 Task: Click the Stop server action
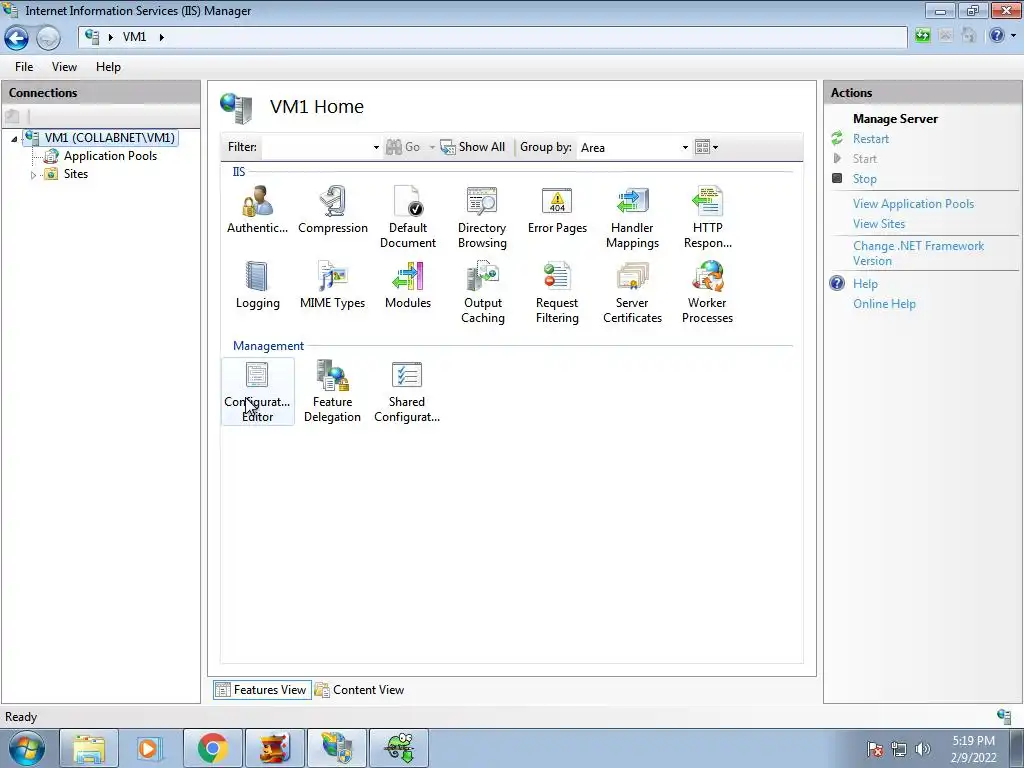click(865, 178)
